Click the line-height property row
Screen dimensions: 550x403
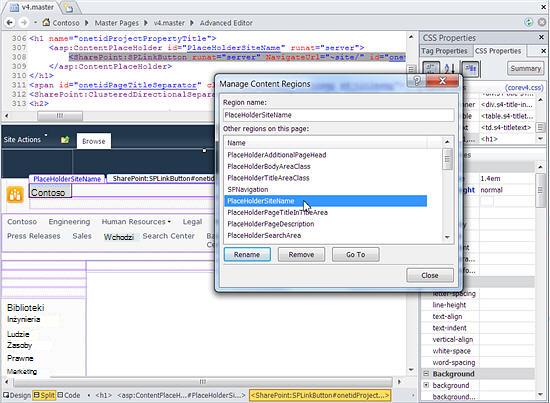(x=479, y=305)
